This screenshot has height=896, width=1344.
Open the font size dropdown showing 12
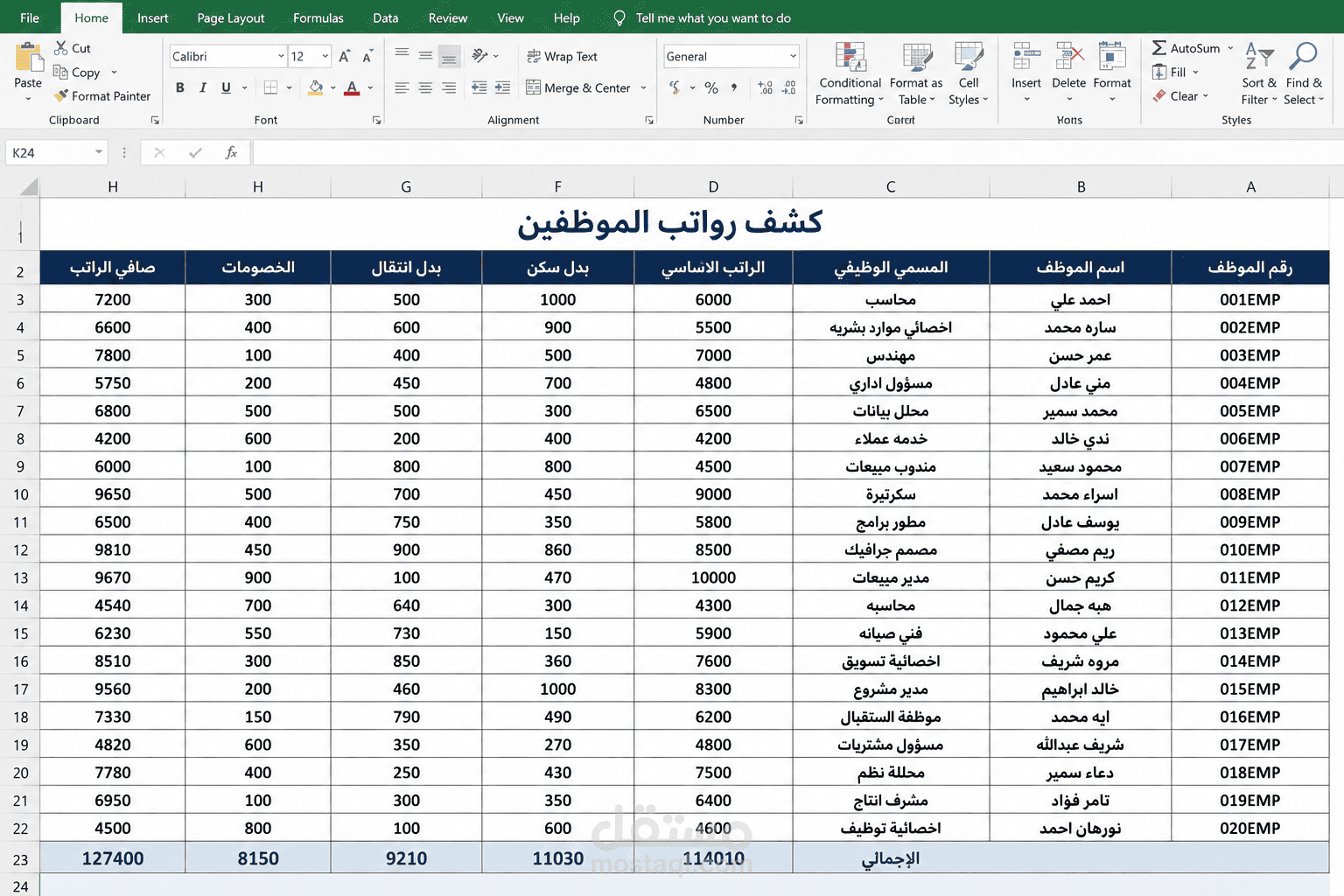[325, 57]
